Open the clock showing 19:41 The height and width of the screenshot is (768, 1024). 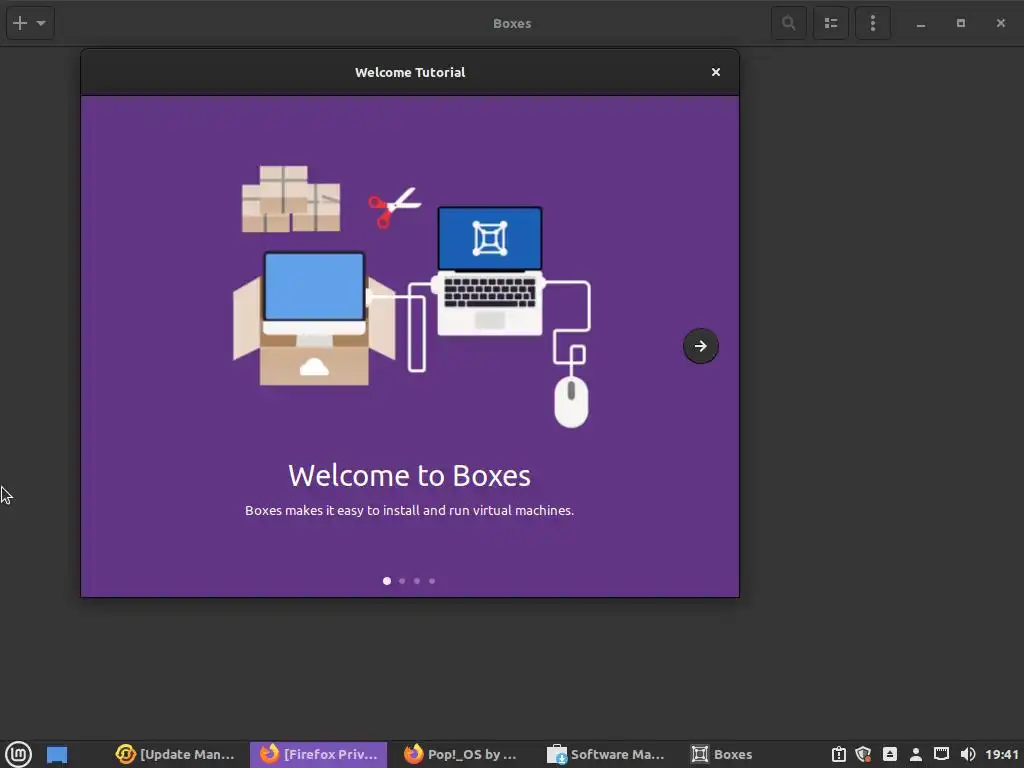click(1002, 754)
